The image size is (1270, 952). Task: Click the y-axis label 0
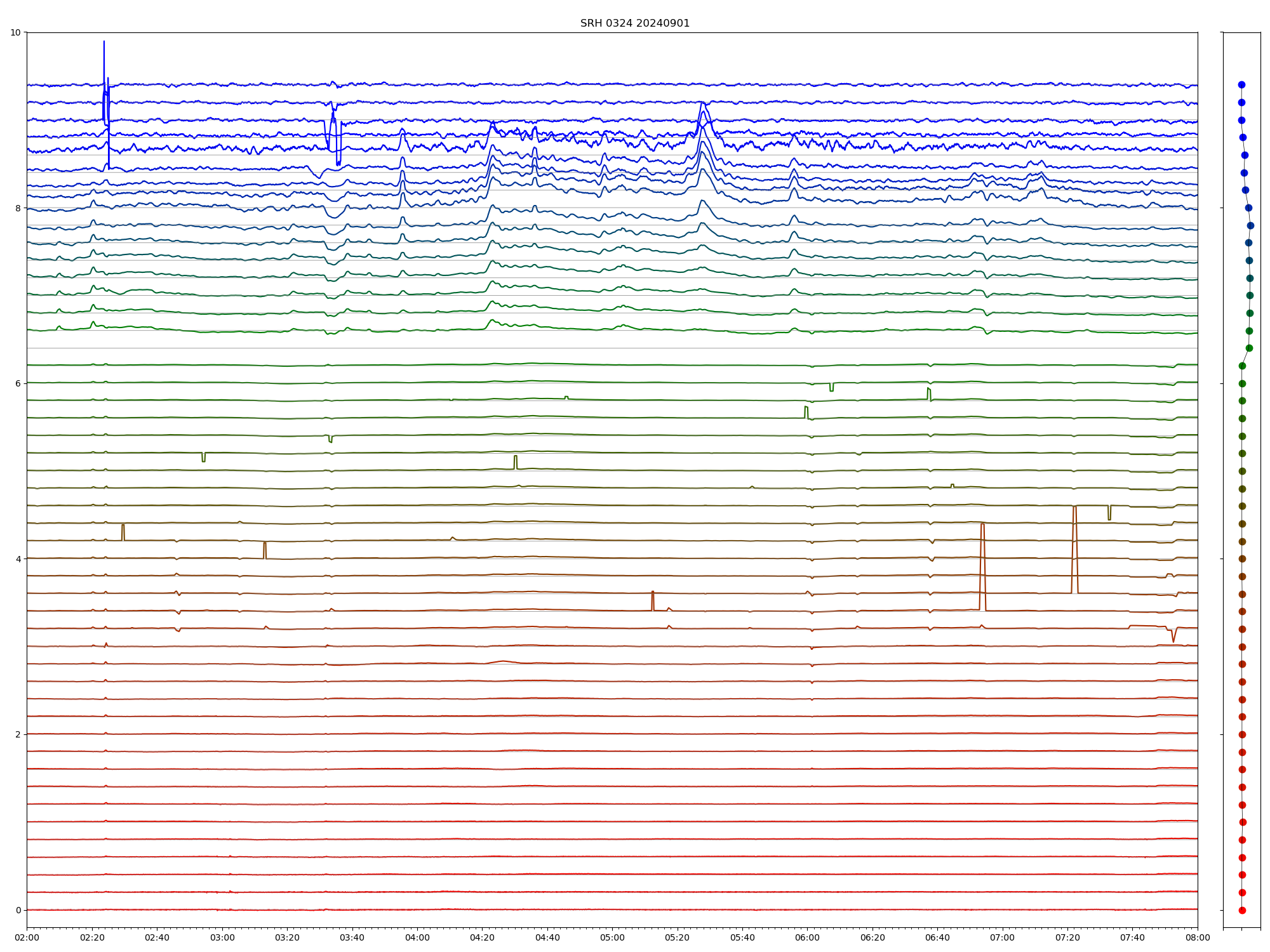[18, 910]
